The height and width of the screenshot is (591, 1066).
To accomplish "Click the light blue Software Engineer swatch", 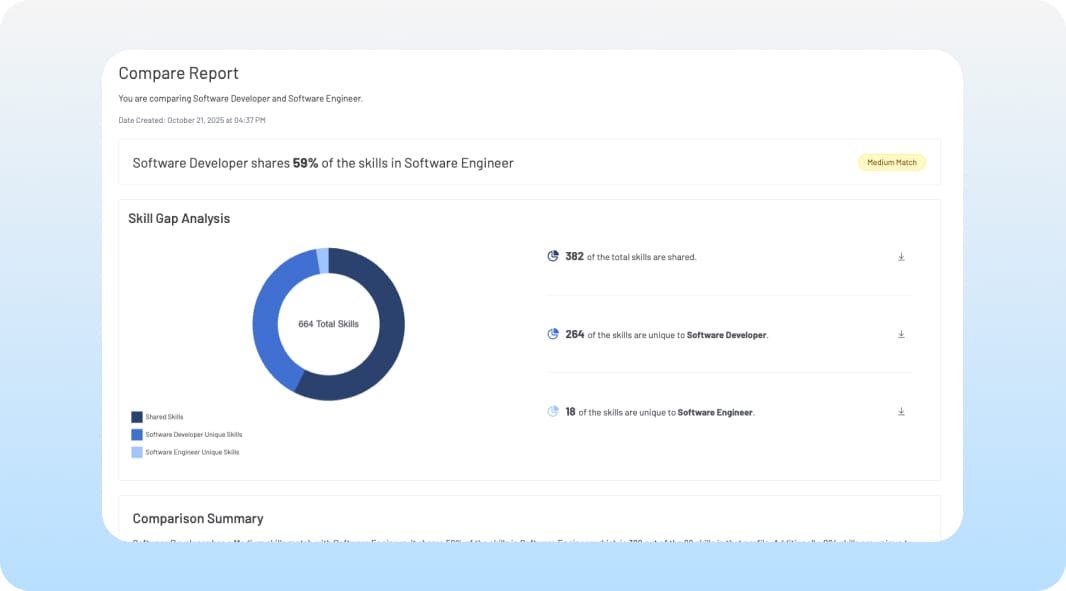I will (136, 451).
